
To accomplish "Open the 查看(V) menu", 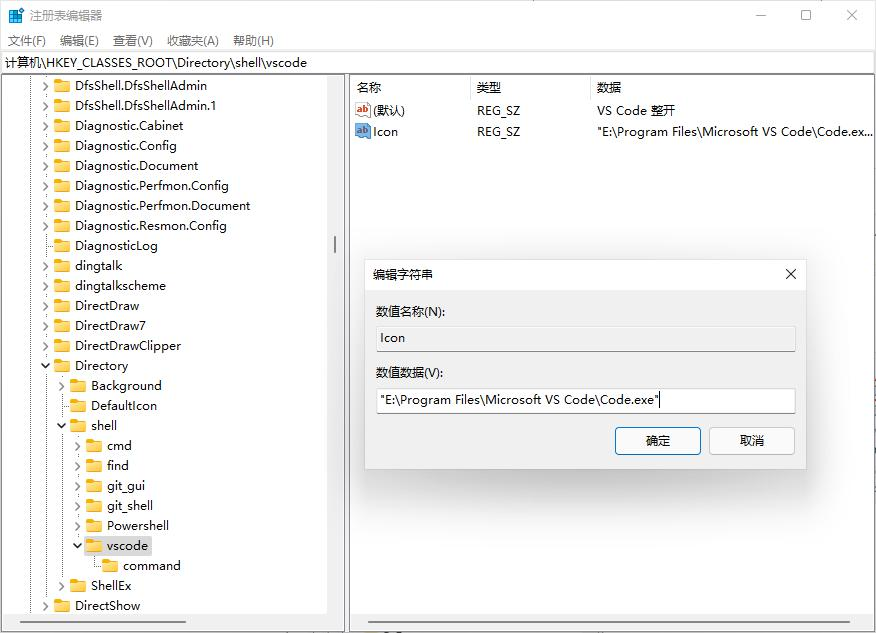I will click(x=132, y=41).
